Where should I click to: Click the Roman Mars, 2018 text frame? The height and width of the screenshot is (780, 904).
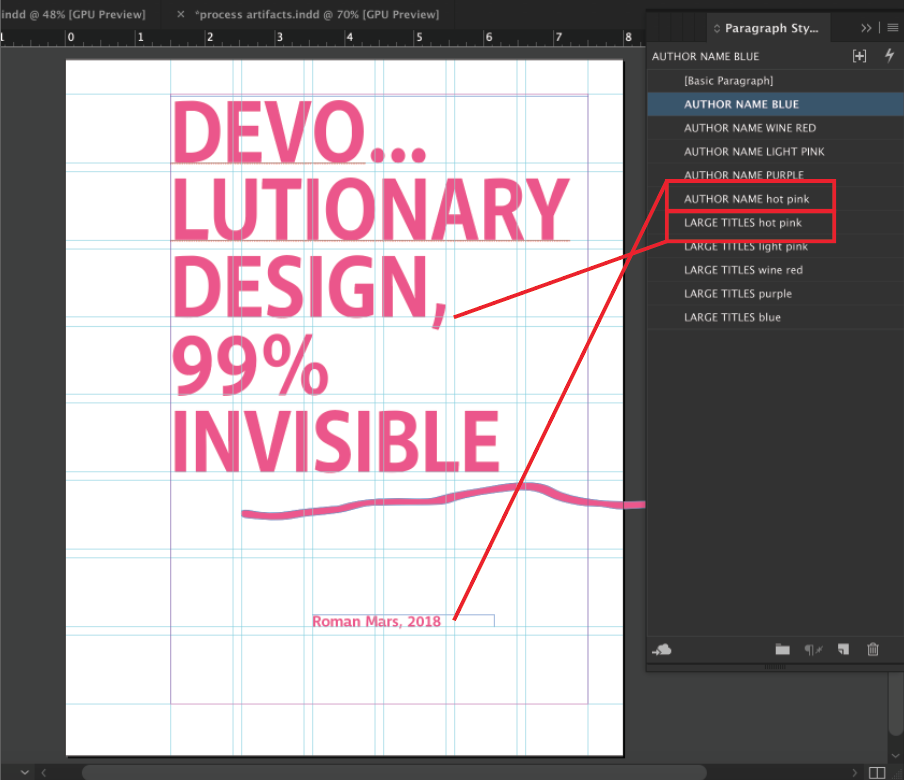[x=403, y=621]
